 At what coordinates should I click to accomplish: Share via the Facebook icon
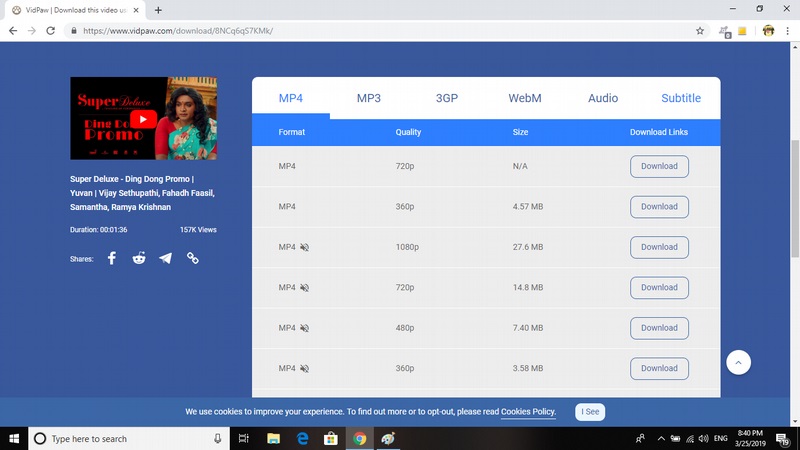coord(112,258)
